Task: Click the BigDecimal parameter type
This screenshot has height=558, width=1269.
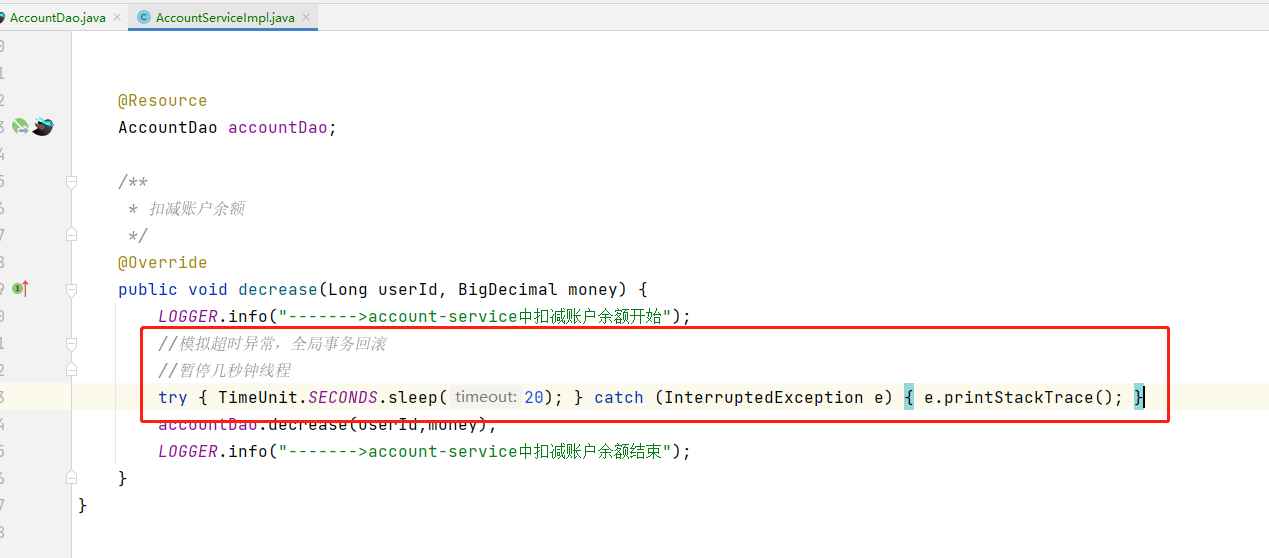Action: tap(508, 290)
